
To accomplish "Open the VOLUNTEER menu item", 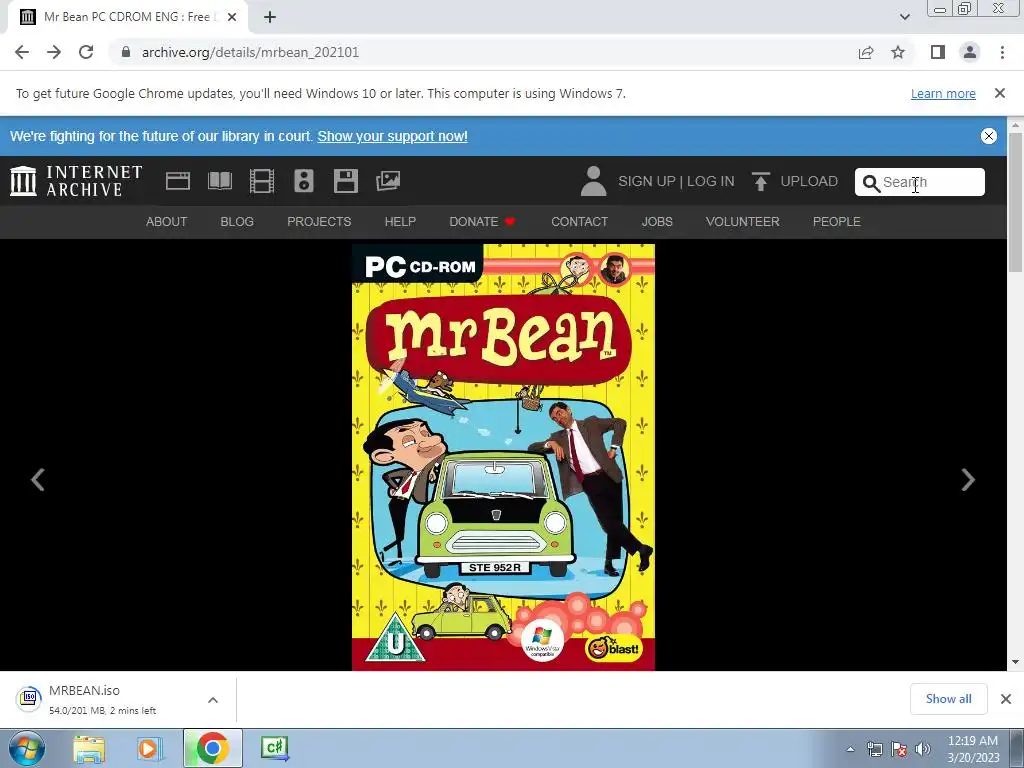I will [743, 221].
